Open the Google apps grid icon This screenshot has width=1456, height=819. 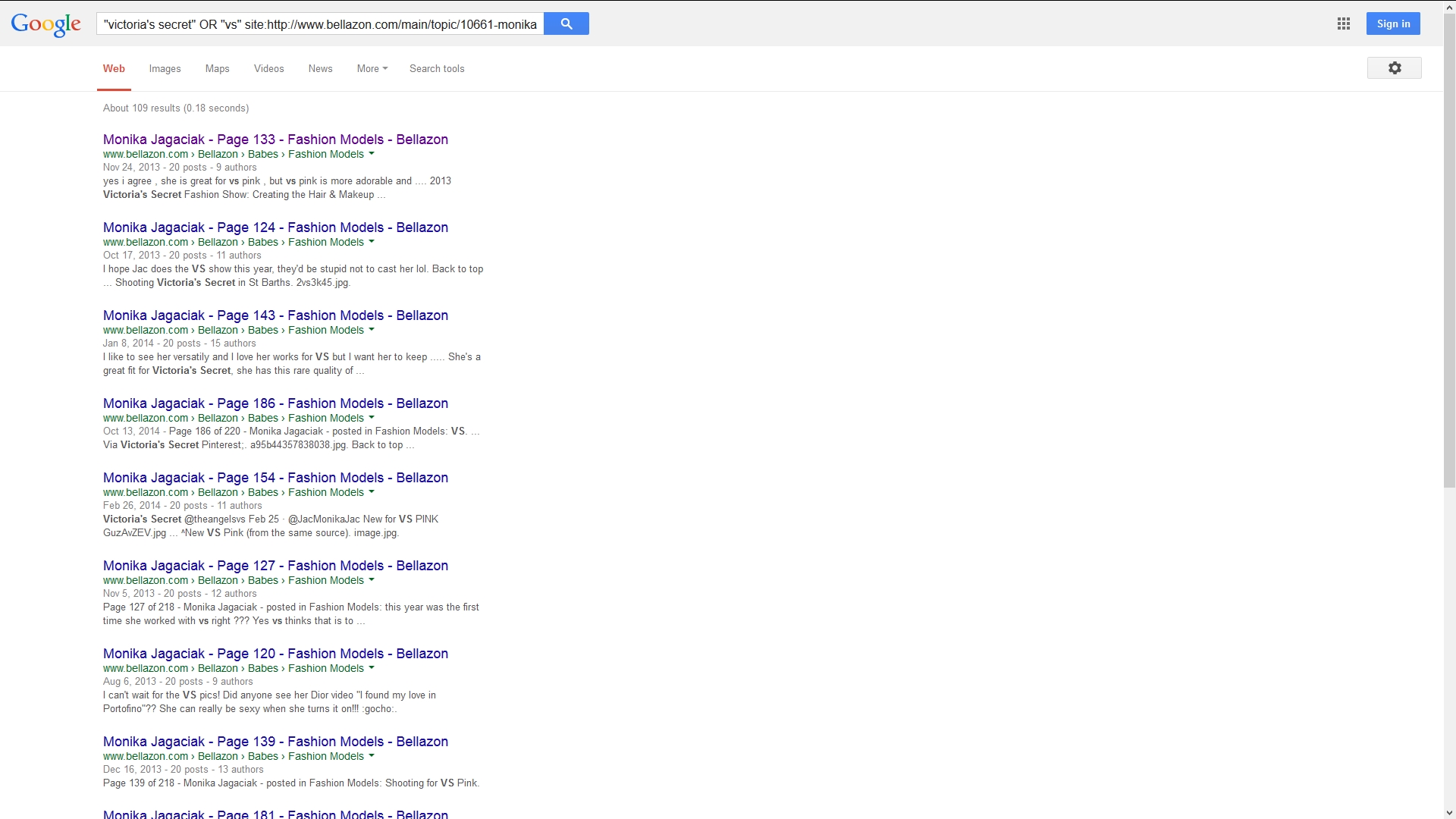click(1343, 24)
